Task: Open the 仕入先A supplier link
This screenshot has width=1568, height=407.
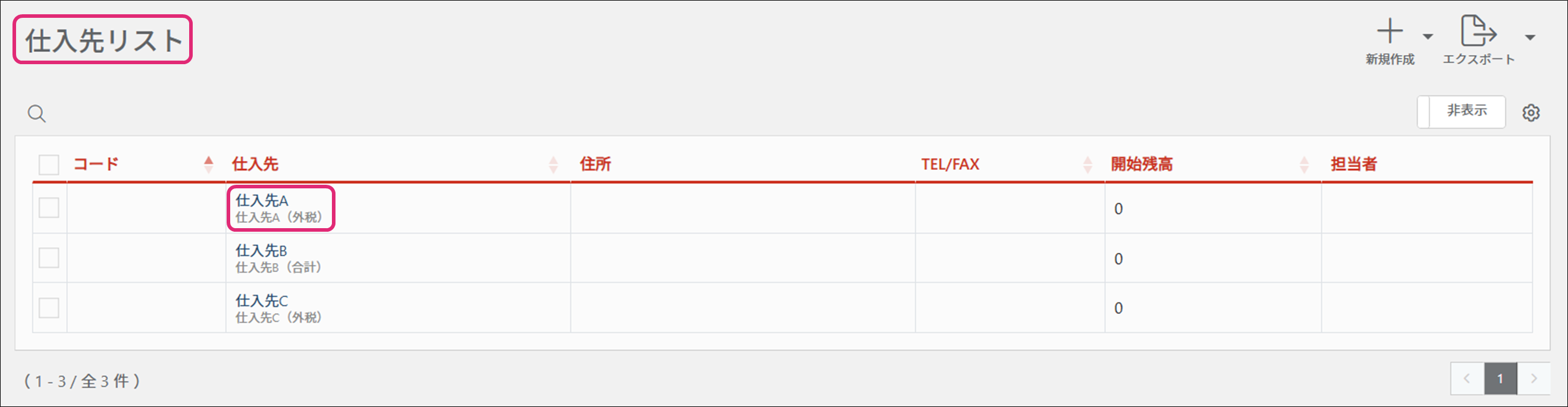Action: 262,200
